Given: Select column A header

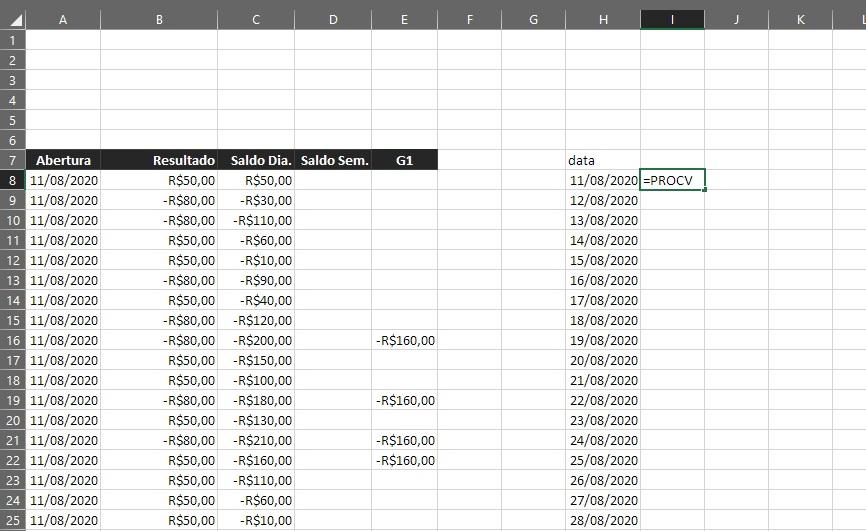Looking at the screenshot, I should coord(63,20).
